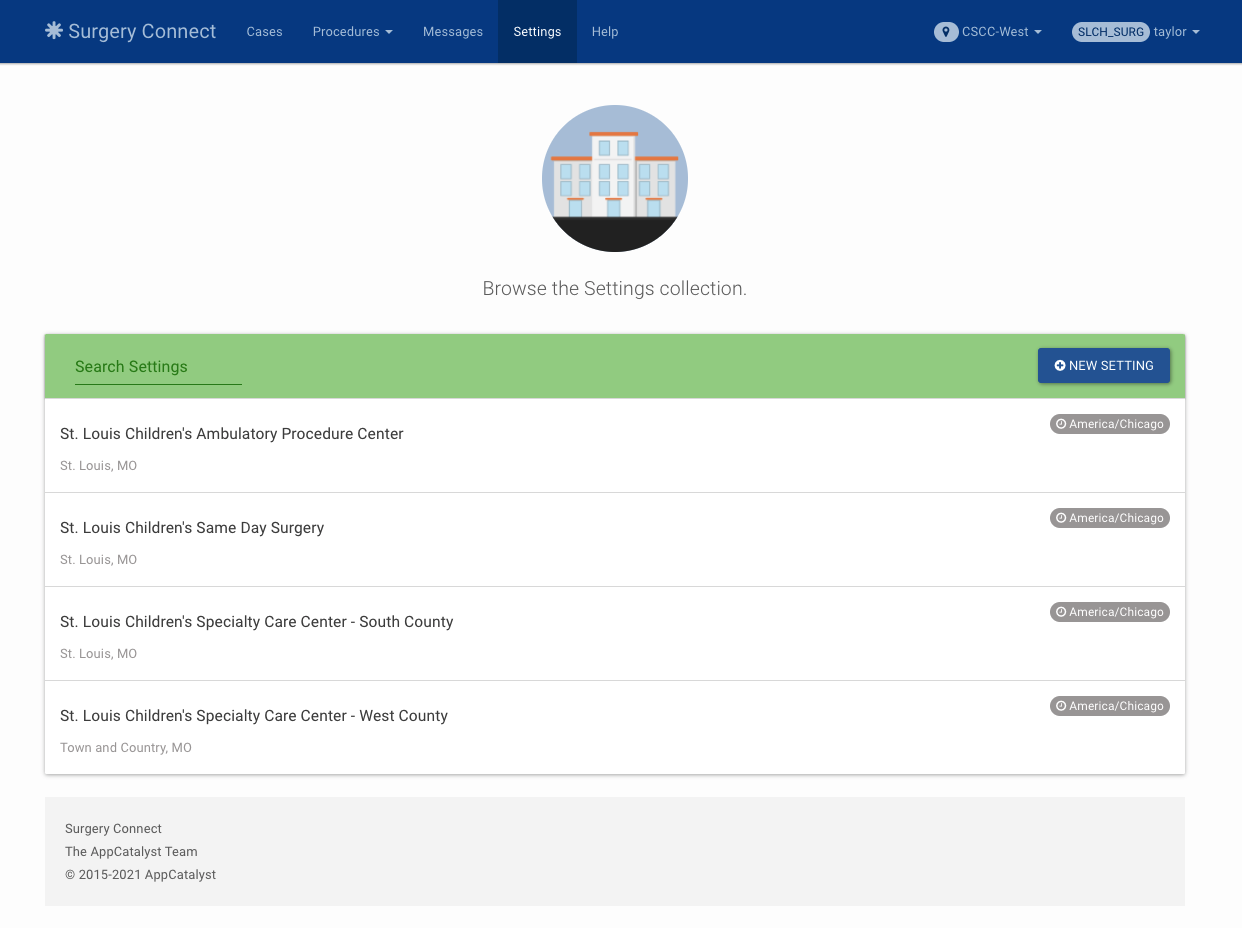Expand the Procedures dropdown menu
Image resolution: width=1242 pixels, height=928 pixels.
click(x=352, y=32)
